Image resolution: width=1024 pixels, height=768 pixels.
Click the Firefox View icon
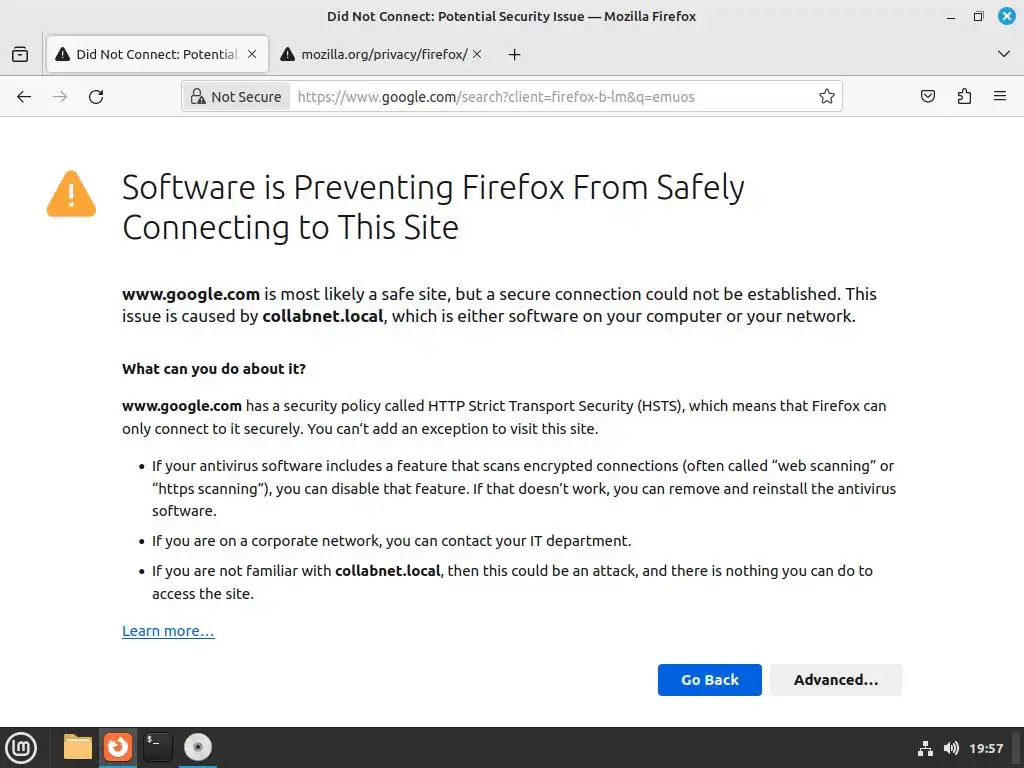point(20,54)
